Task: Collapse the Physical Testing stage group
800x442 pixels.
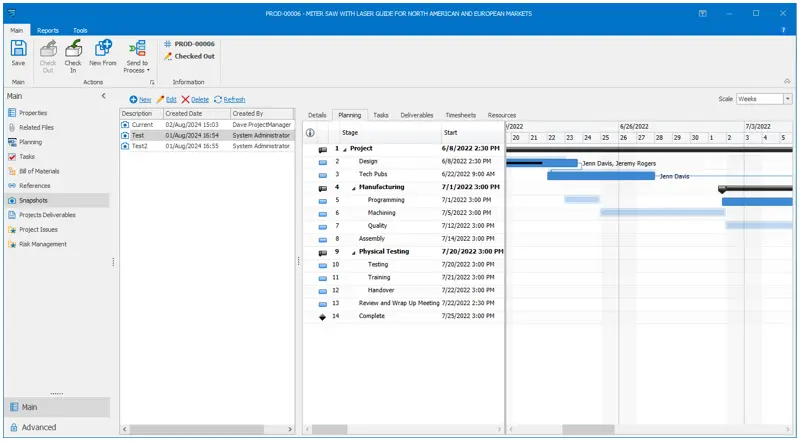Action: coord(354,252)
